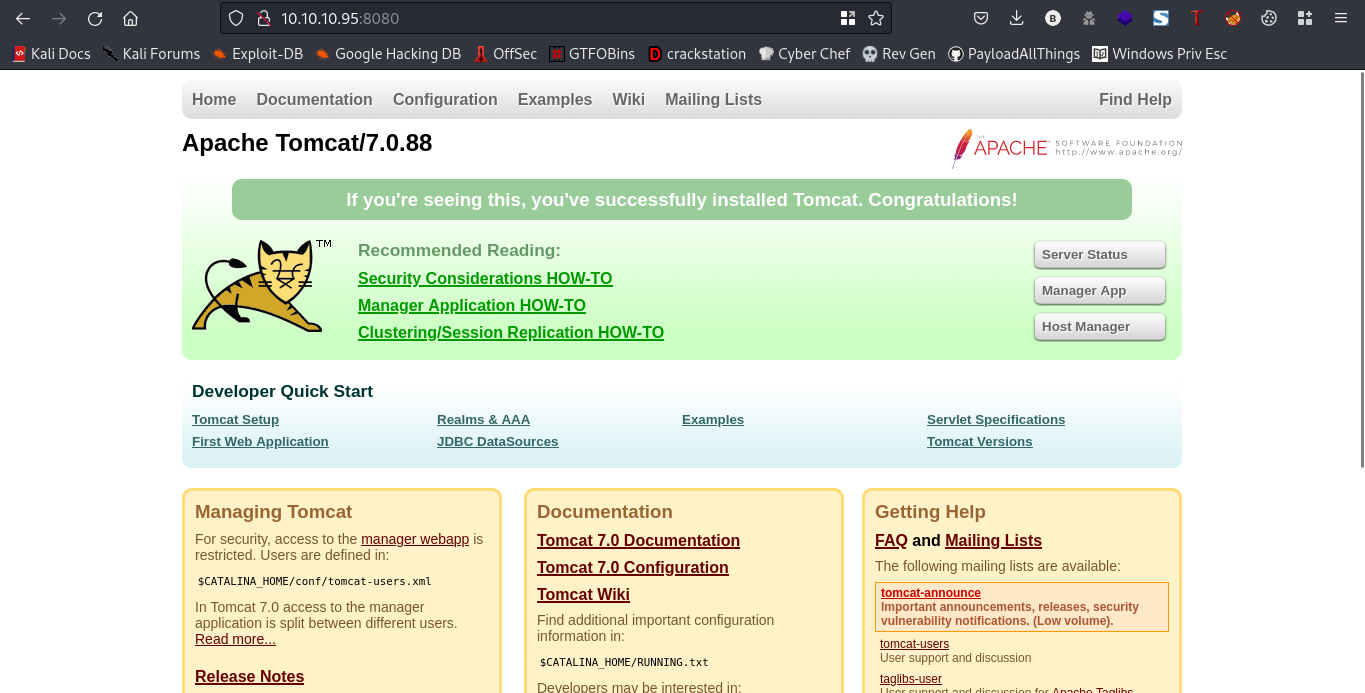Open the tracking protection shield icon
This screenshot has height=693, width=1365.
tap(236, 18)
